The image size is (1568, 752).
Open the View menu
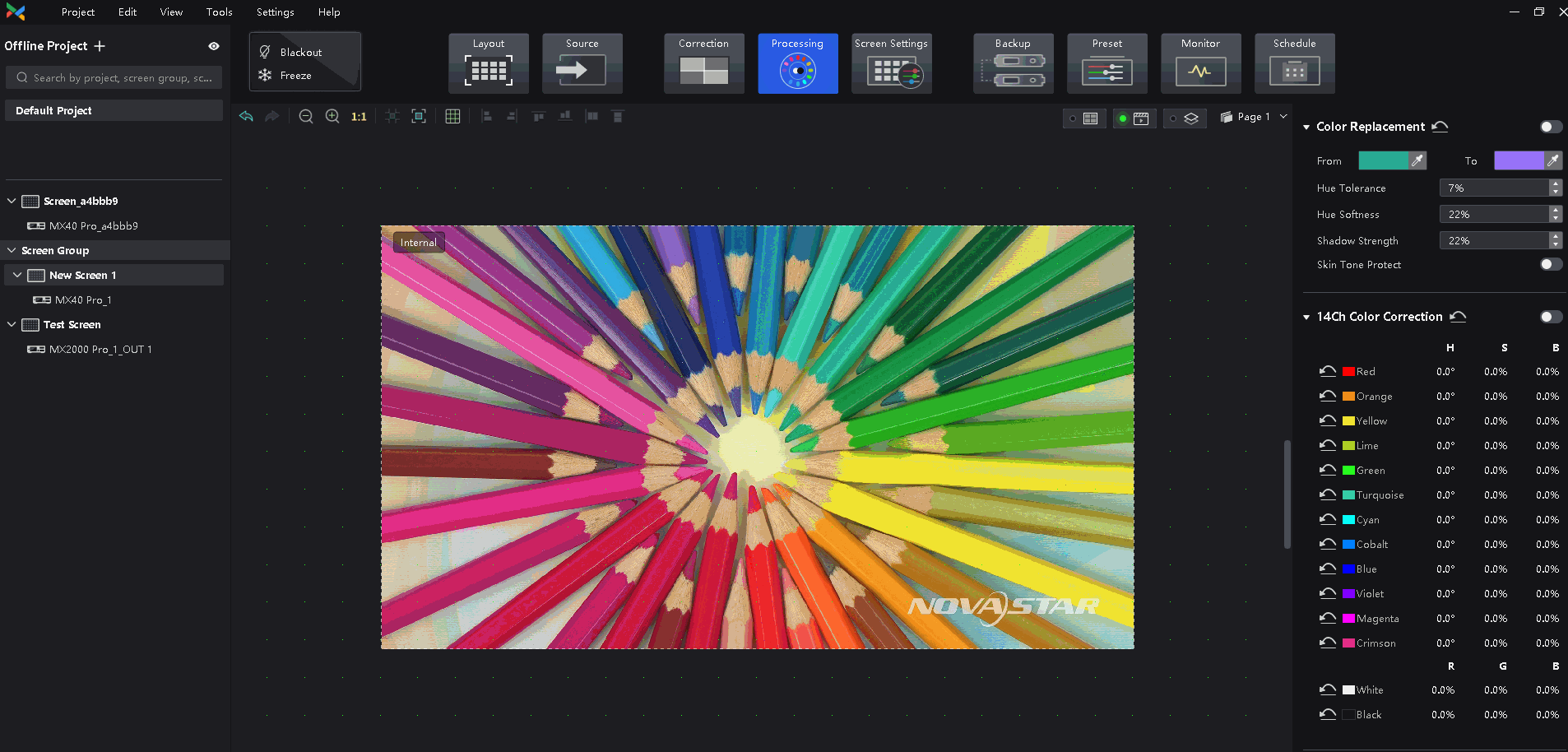(x=171, y=12)
